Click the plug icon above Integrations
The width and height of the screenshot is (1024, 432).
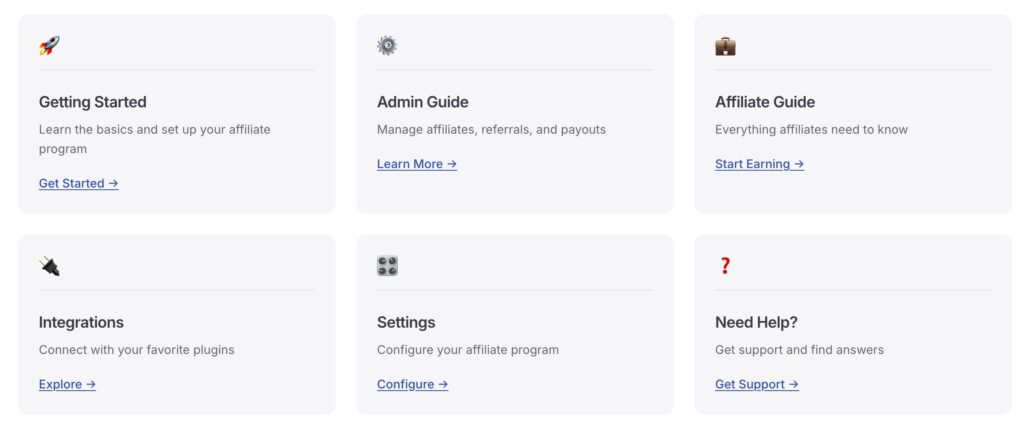[x=49, y=266]
